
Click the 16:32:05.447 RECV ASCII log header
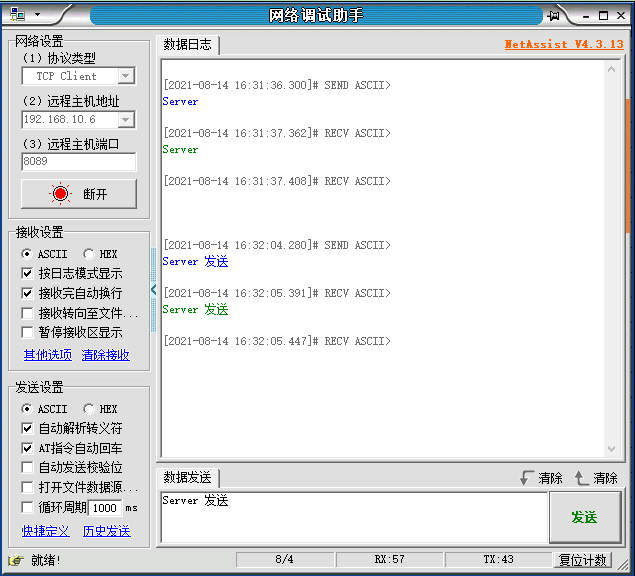click(x=277, y=341)
